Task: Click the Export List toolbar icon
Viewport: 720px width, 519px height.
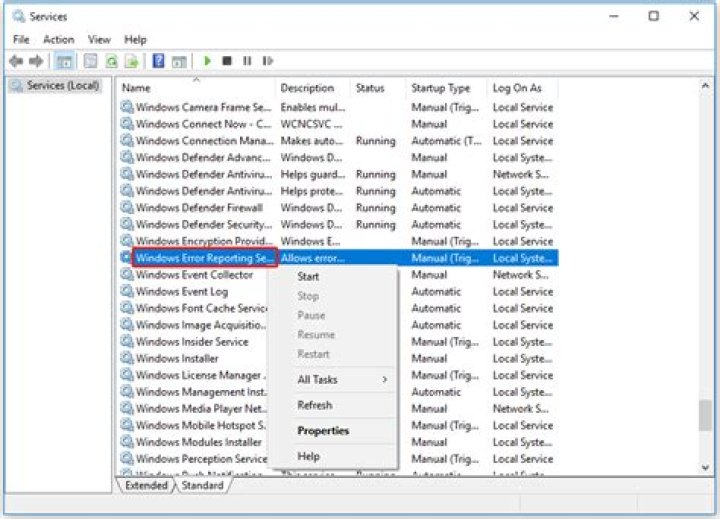Action: pyautogui.click(x=132, y=61)
